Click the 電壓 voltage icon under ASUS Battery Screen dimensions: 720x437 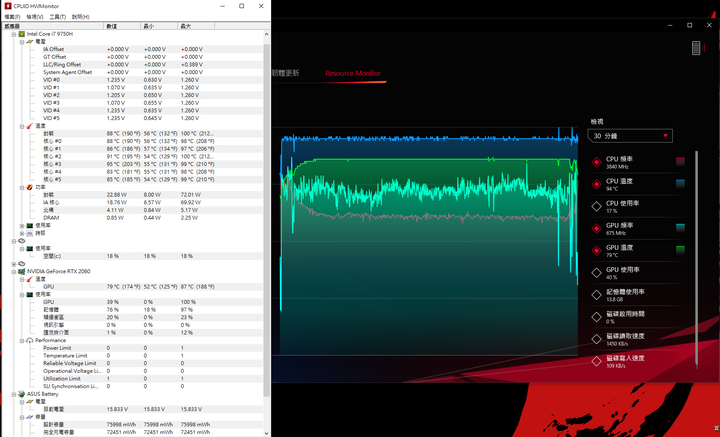pos(29,402)
